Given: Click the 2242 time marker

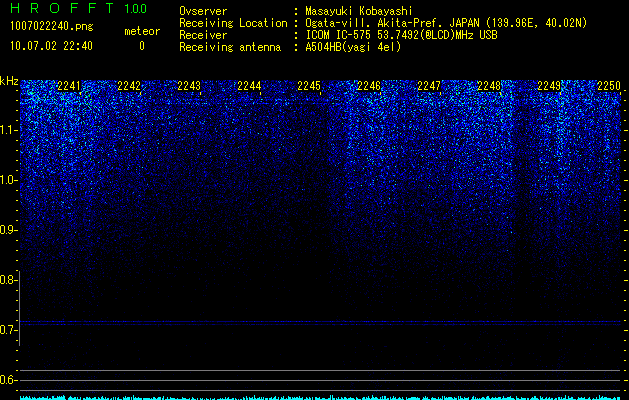Looking at the screenshot, I should 129,86.
